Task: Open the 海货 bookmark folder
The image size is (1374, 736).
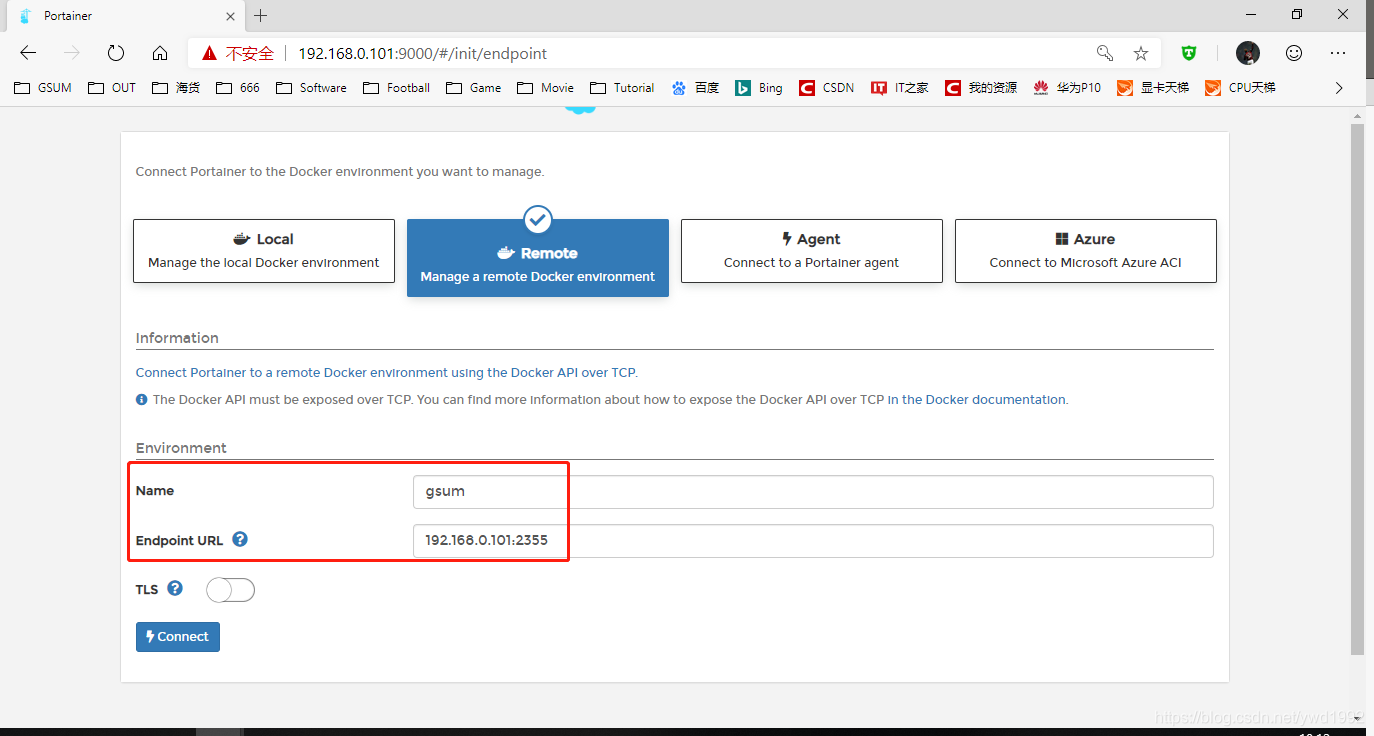Action: pos(176,87)
